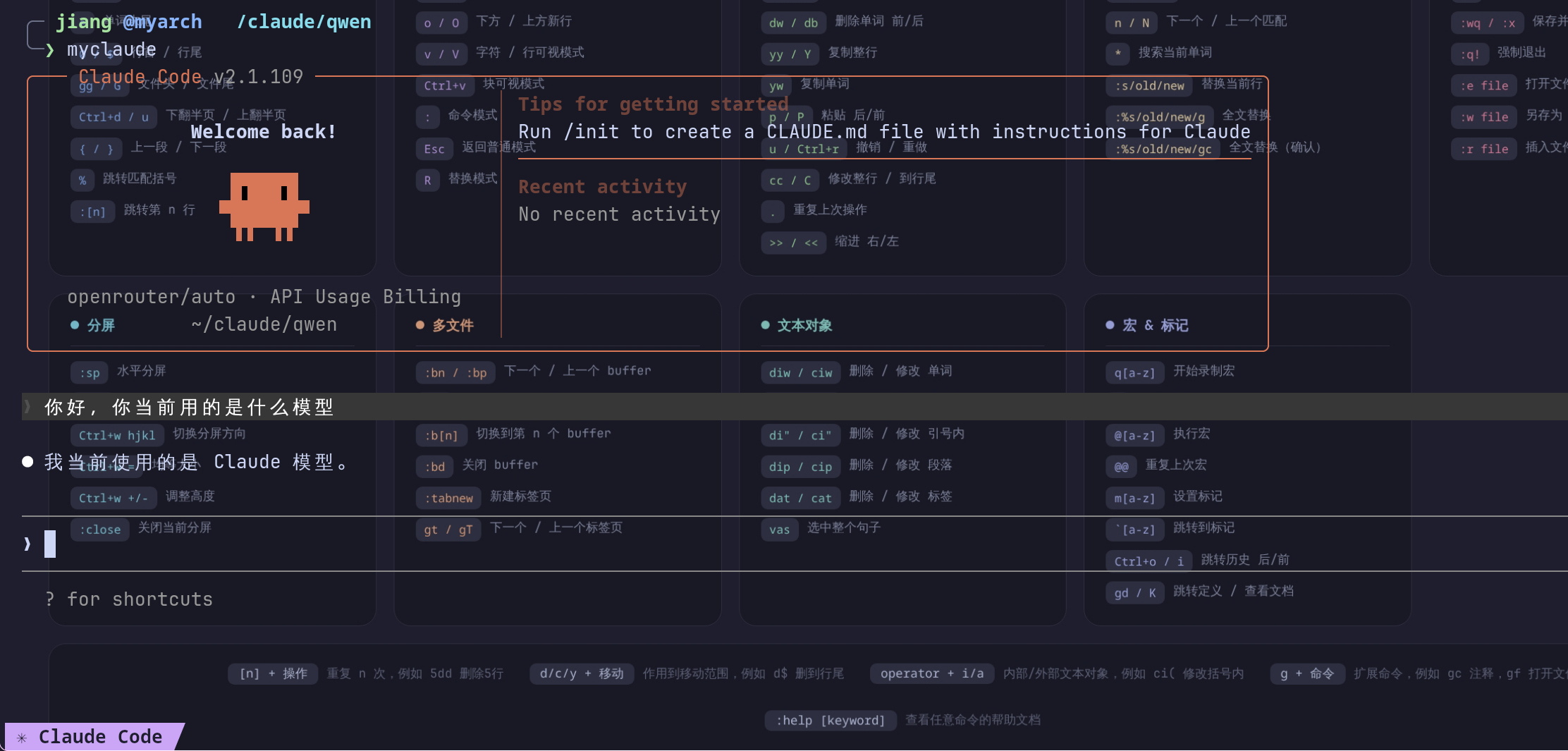Click the "gt / gT" key in cheat sheet
Image resolution: width=1568 pixels, height=751 pixels.
tap(448, 529)
